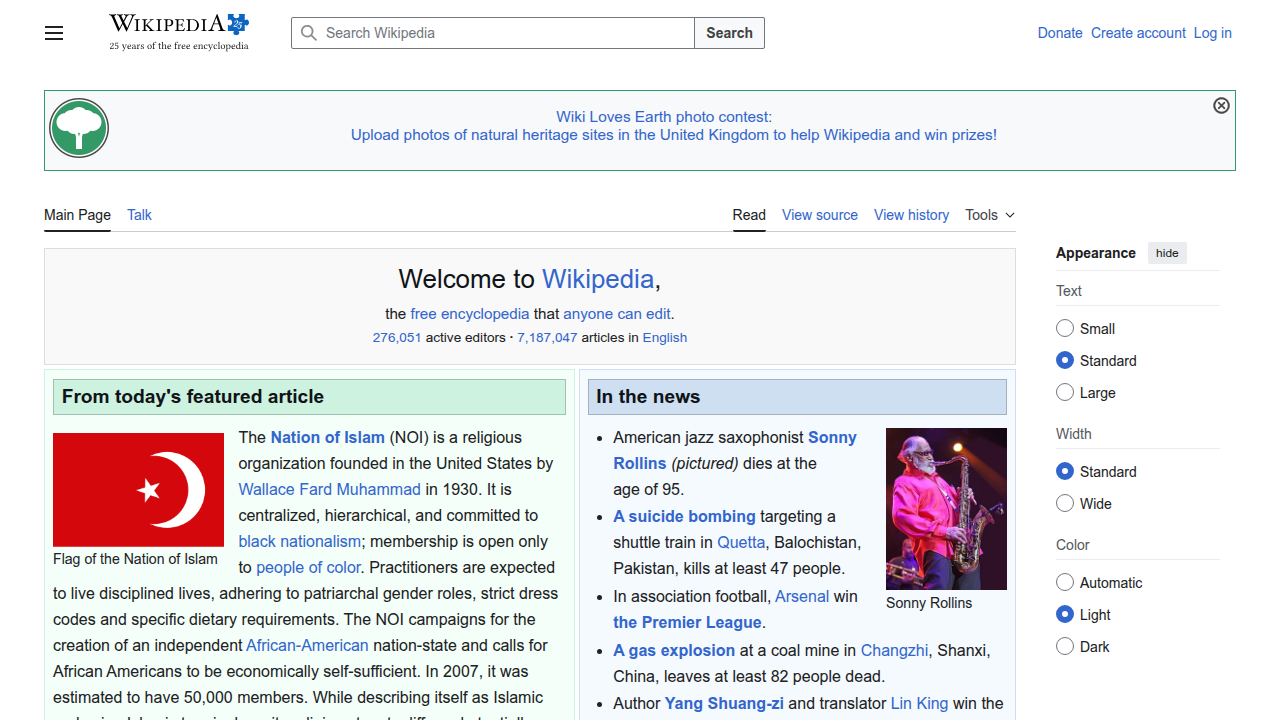
Task: Click the 'Flag of the Nation of Islam' caption
Action: [135, 559]
